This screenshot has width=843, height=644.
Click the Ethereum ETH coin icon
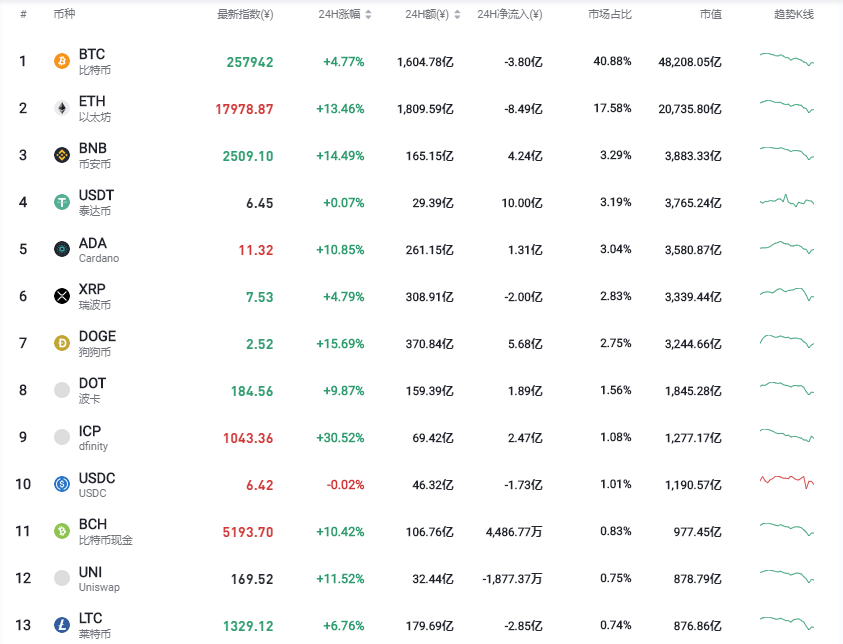tap(62, 108)
